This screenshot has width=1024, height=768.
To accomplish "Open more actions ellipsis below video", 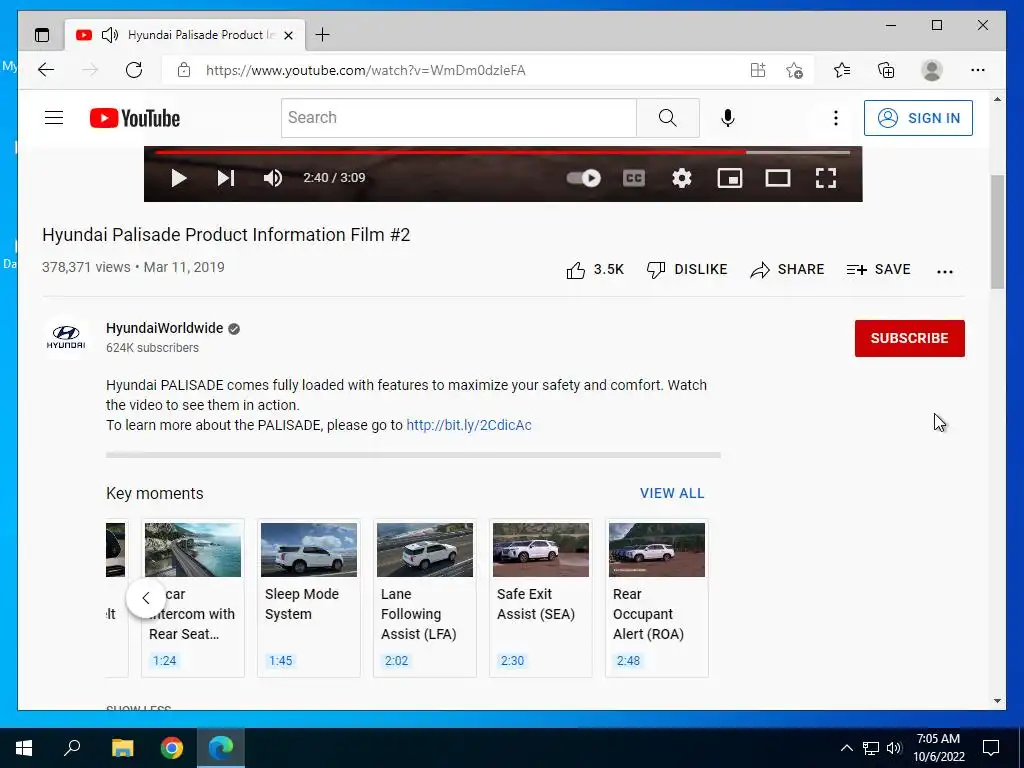I will [945, 272].
